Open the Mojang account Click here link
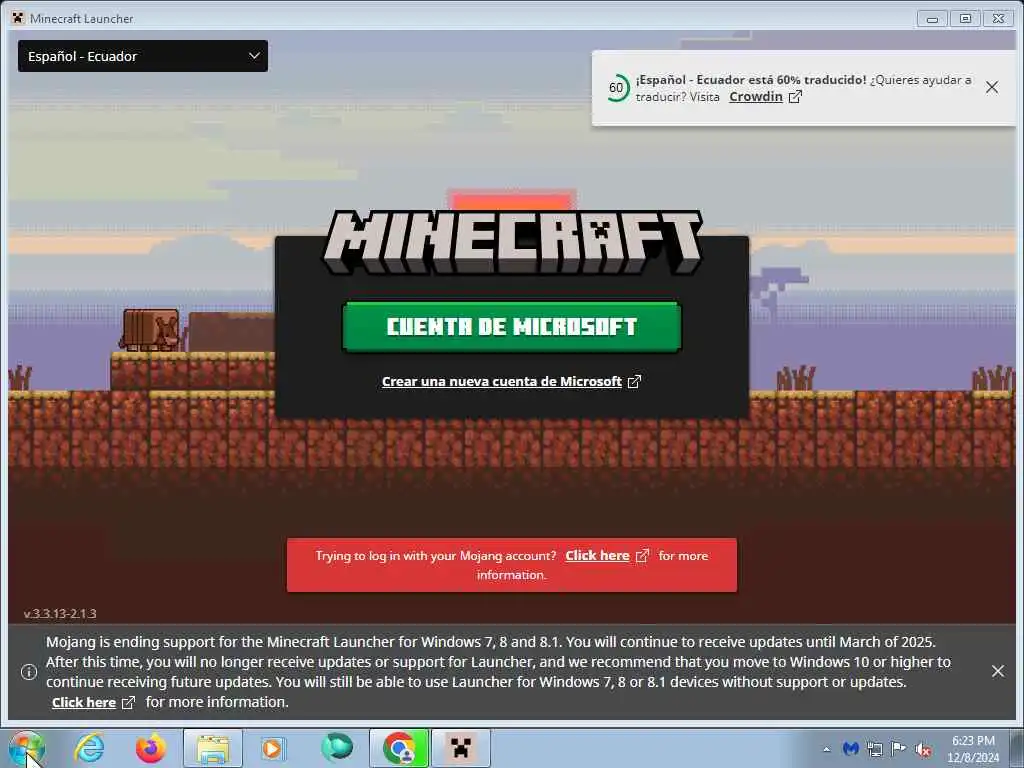 click(x=597, y=556)
